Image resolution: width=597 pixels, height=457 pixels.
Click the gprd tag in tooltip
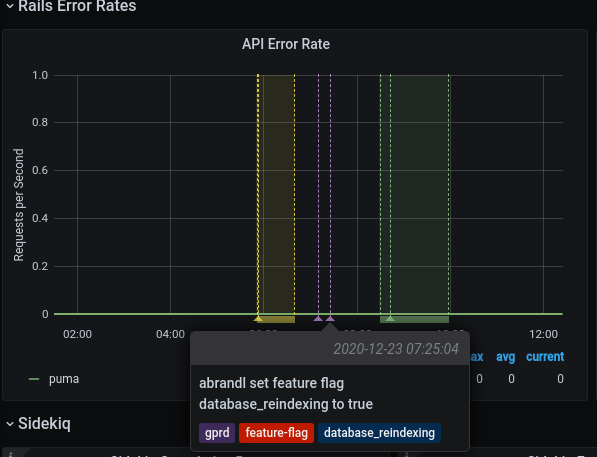pyautogui.click(x=217, y=433)
